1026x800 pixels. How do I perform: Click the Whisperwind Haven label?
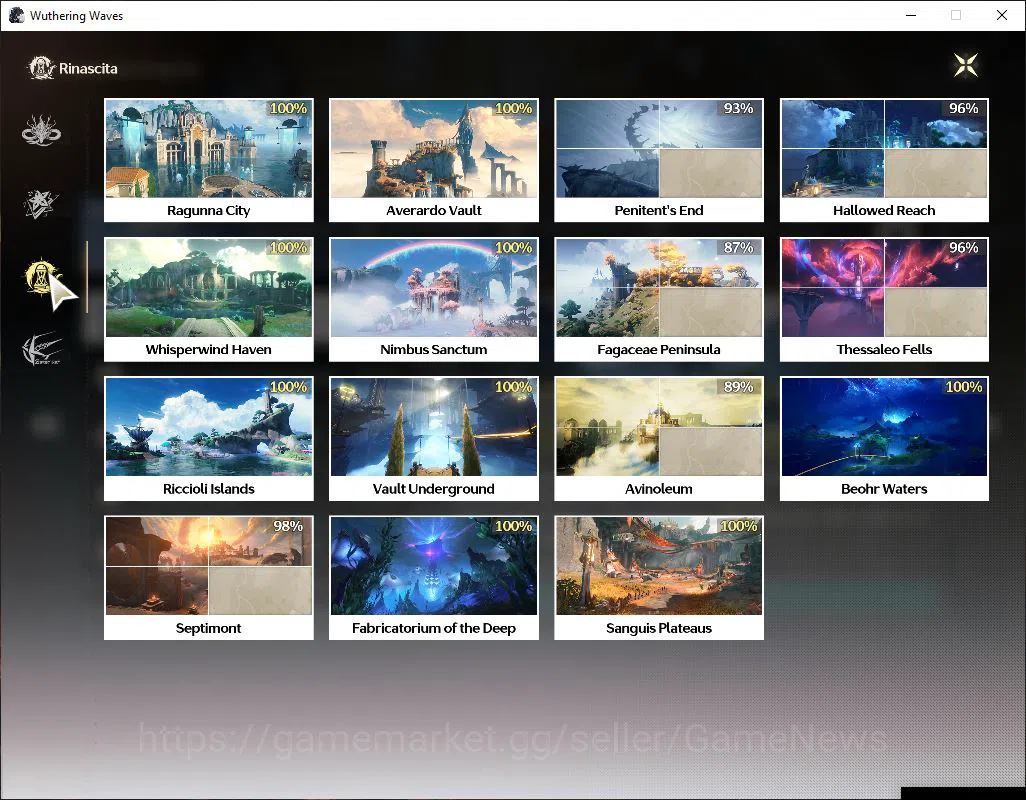[x=209, y=350]
